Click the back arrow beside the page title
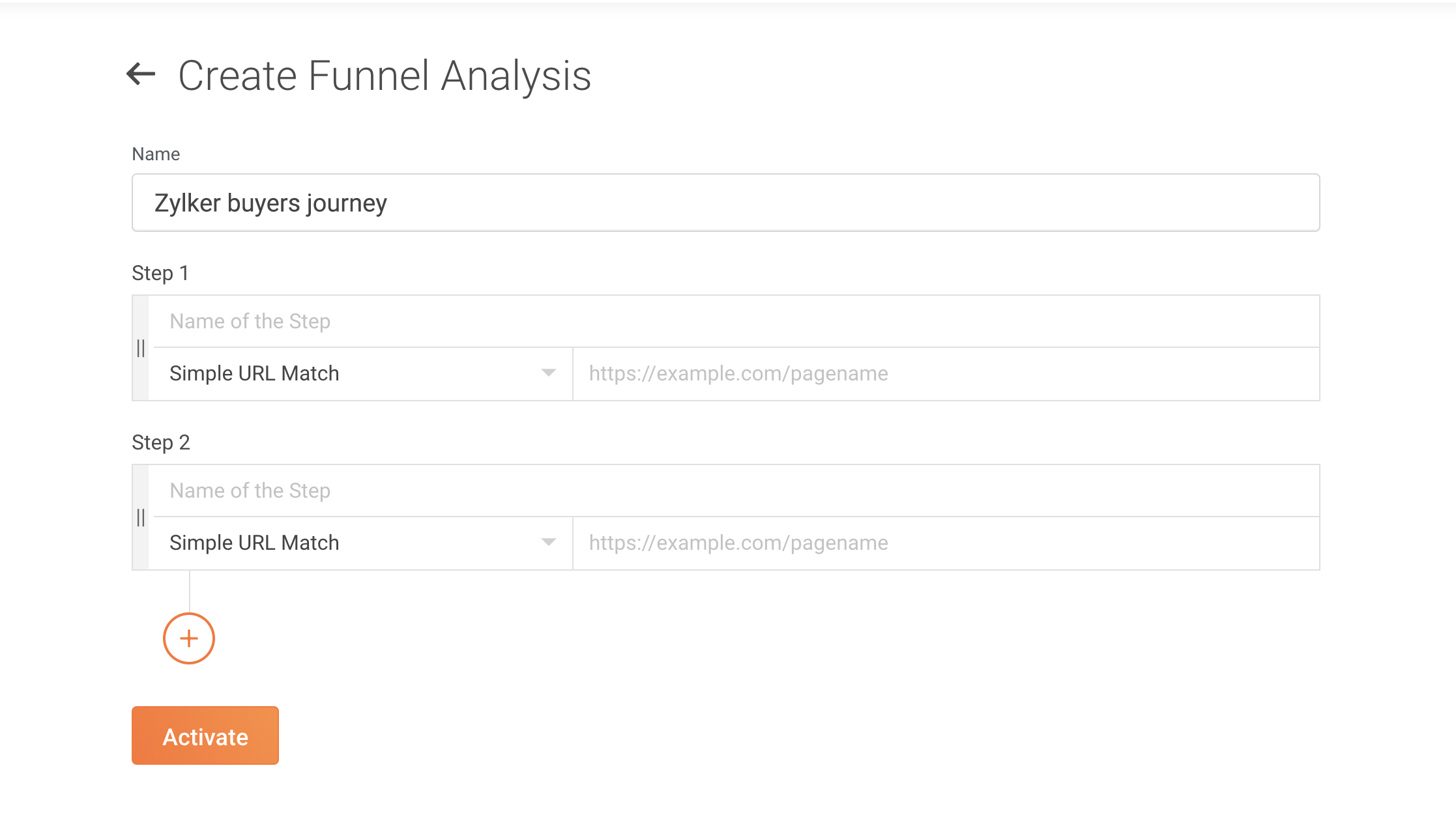Screen dimensions: 1456x826 141,74
